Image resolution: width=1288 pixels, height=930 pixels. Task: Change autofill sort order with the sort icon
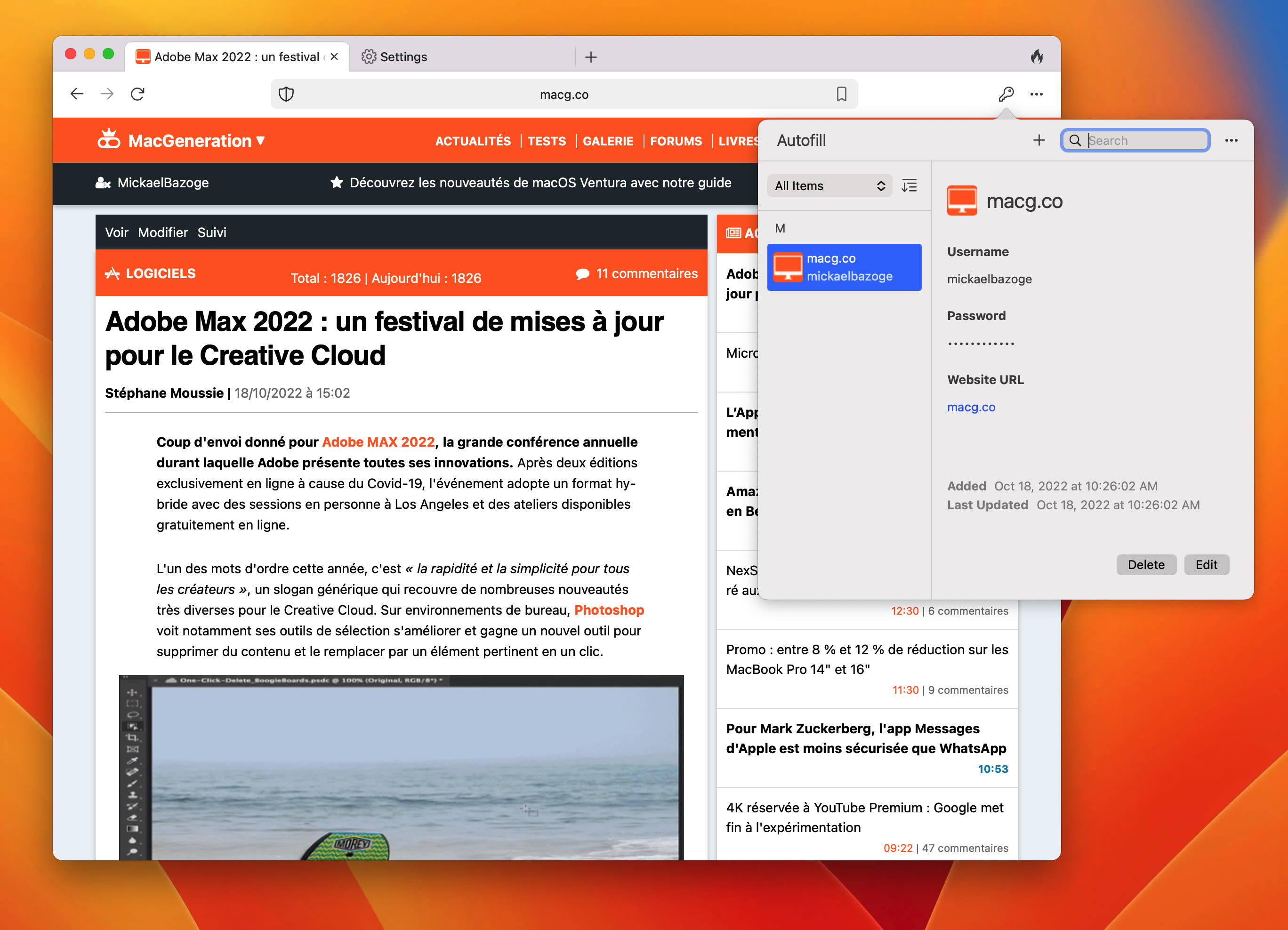[909, 185]
